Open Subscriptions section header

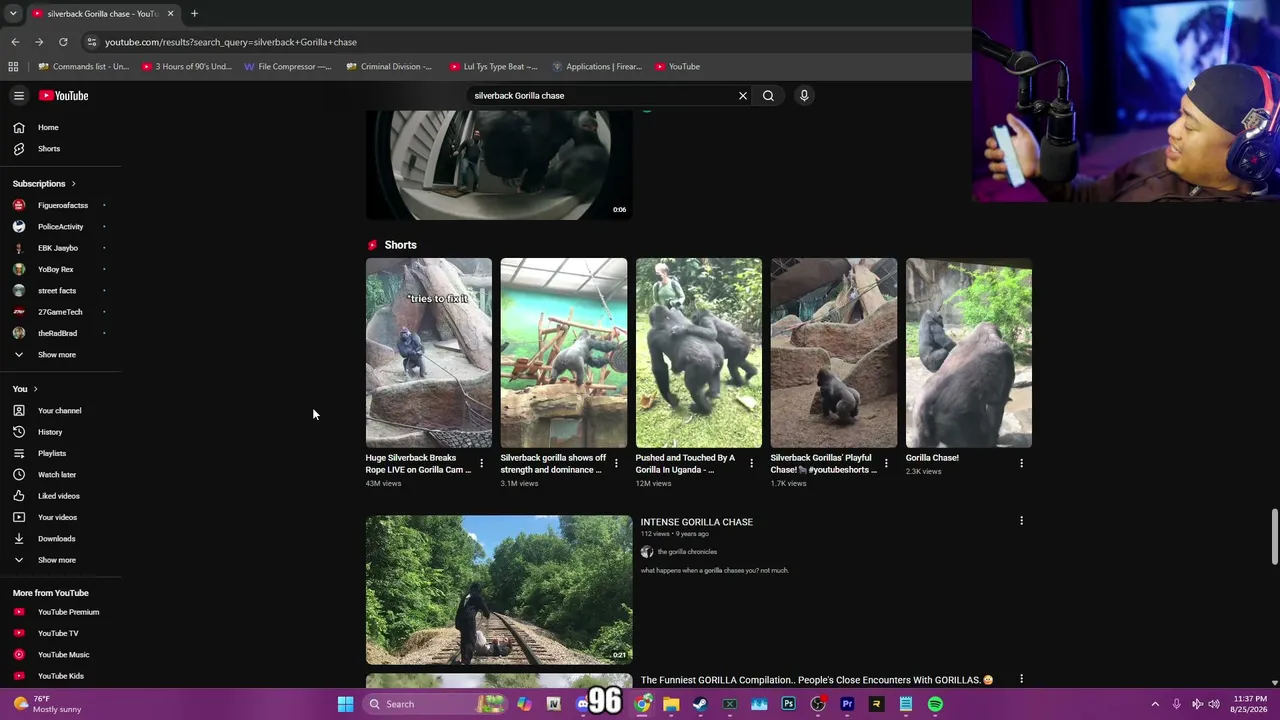[44, 184]
